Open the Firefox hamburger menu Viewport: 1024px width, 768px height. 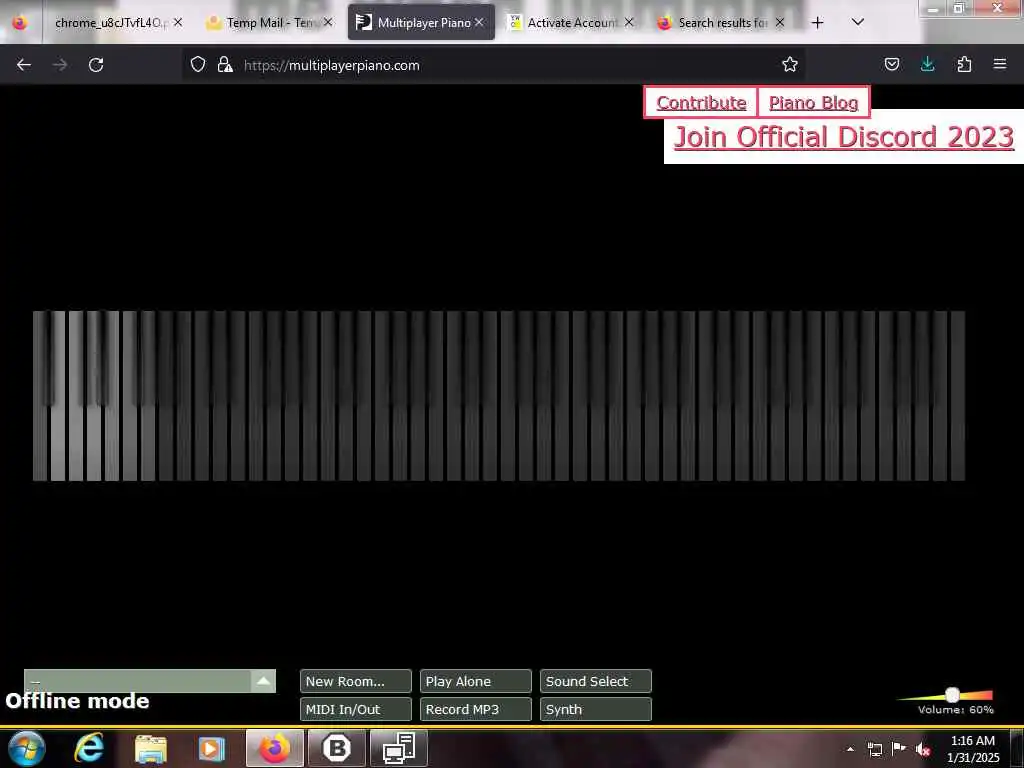(x=1000, y=64)
